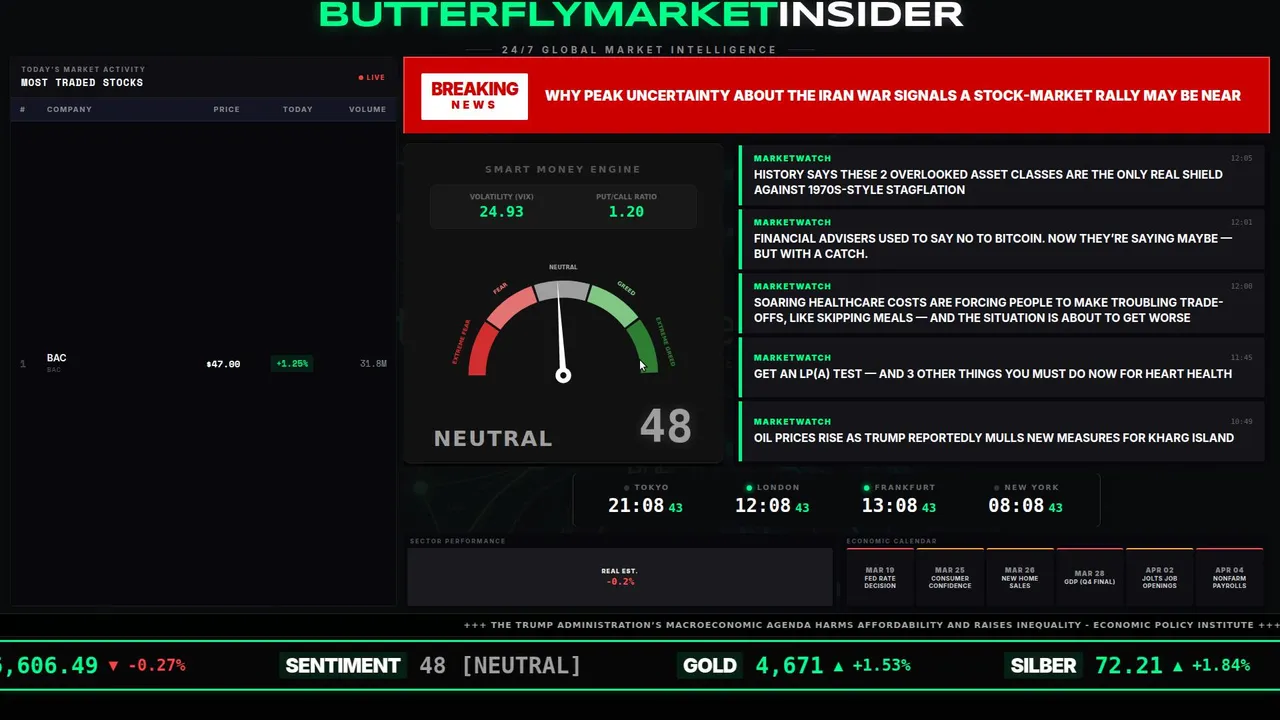
Task: Select the REAL EST. sector performance tile
Action: [620, 577]
